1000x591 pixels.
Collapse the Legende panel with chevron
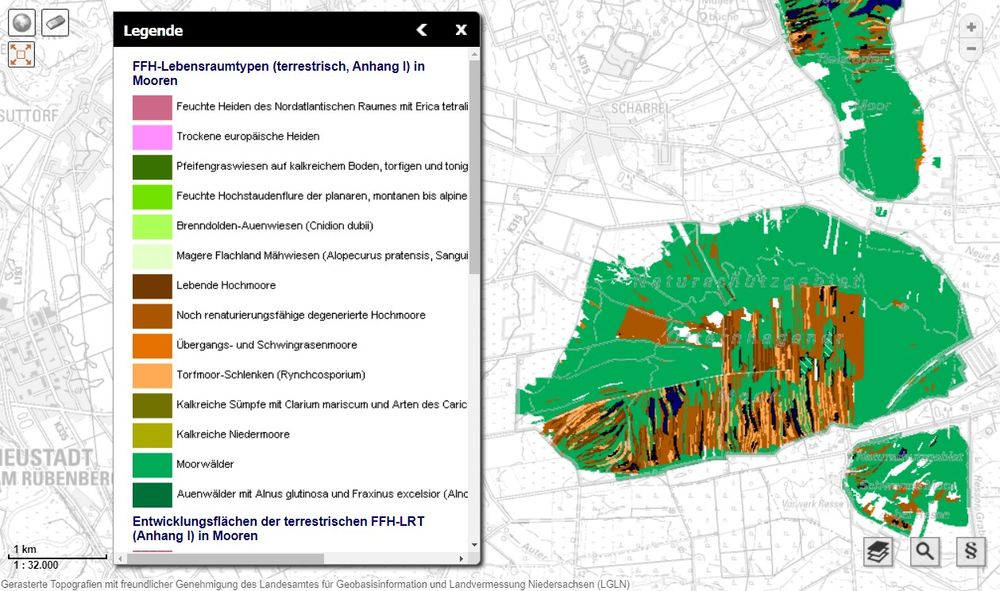click(x=422, y=30)
